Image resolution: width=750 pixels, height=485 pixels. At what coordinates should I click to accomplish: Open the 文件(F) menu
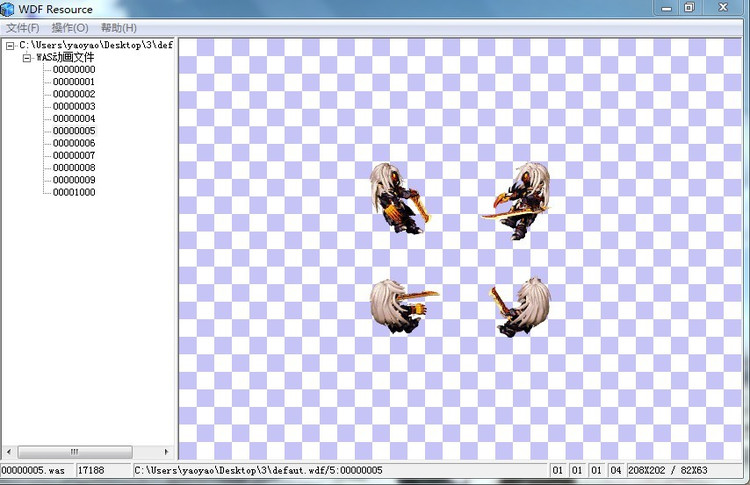(22, 28)
